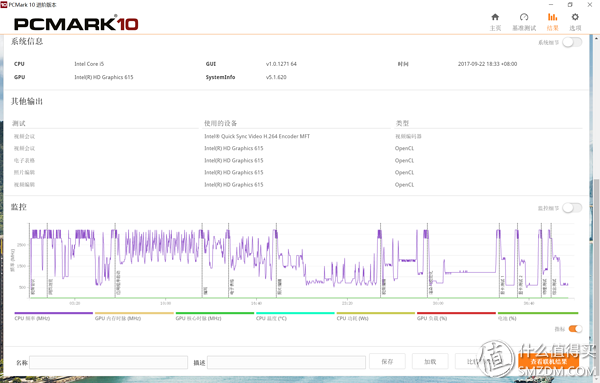The height and width of the screenshot is (383, 600).
Task: Click the scrollbar up arrow
Action: pyautogui.click(x=597, y=38)
